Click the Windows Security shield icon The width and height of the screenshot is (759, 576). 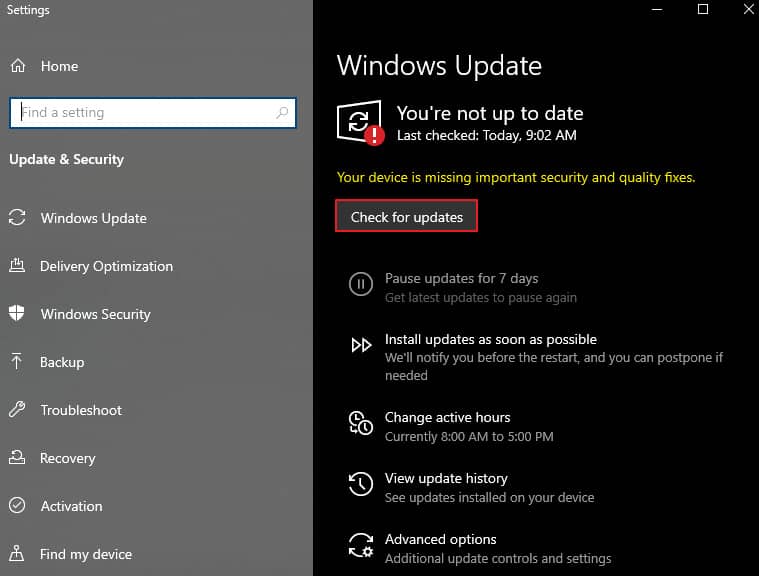point(16,313)
